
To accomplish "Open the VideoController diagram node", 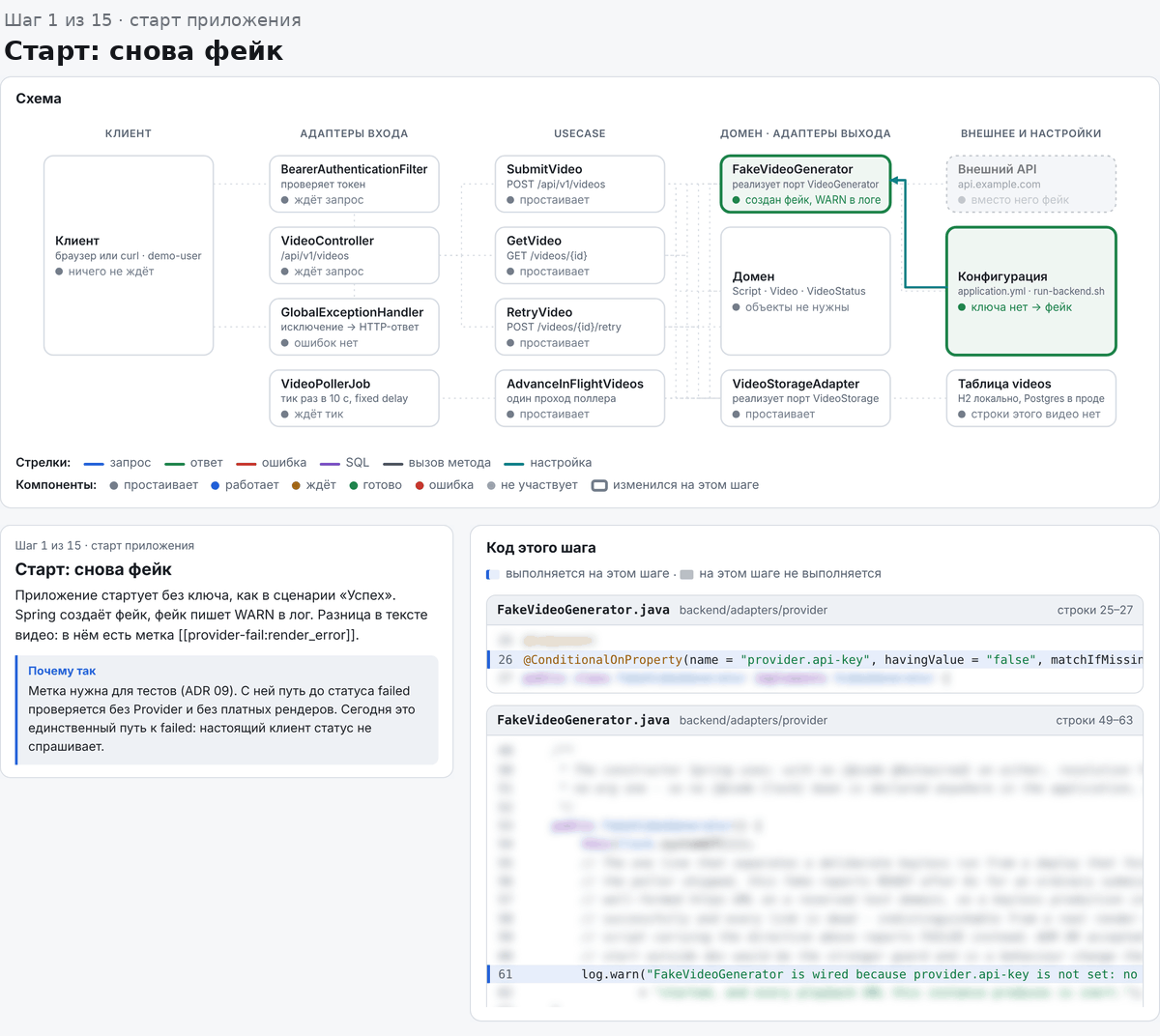I will pyautogui.click(x=354, y=255).
